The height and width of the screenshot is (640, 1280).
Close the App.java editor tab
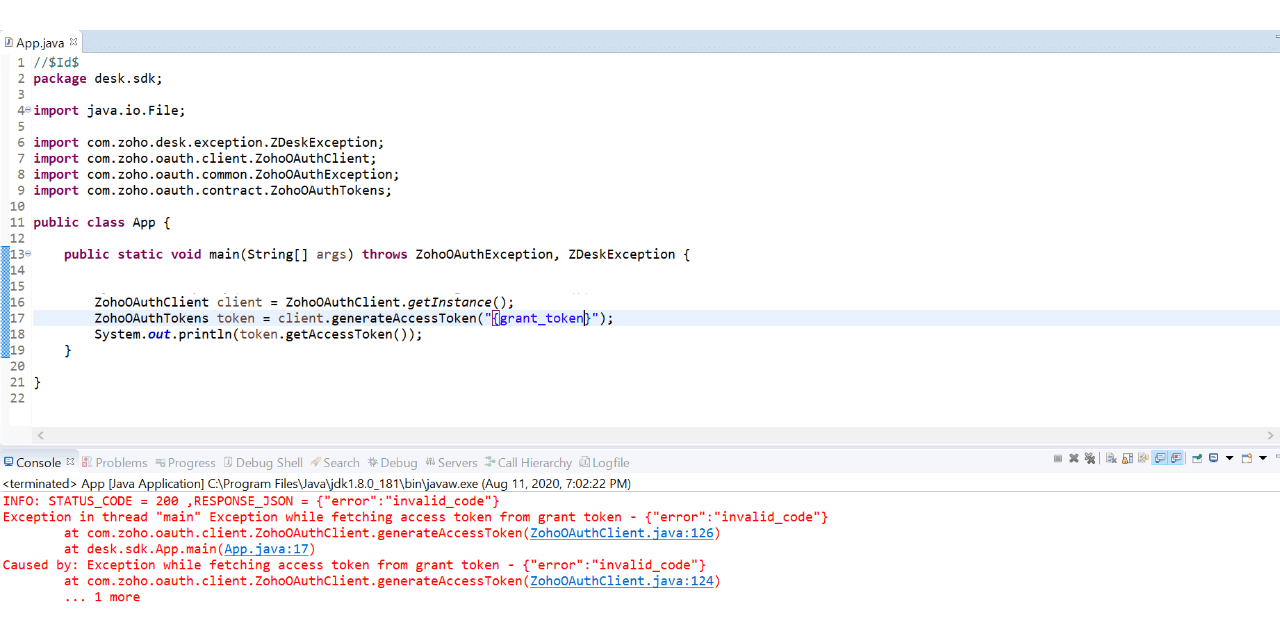(x=73, y=42)
